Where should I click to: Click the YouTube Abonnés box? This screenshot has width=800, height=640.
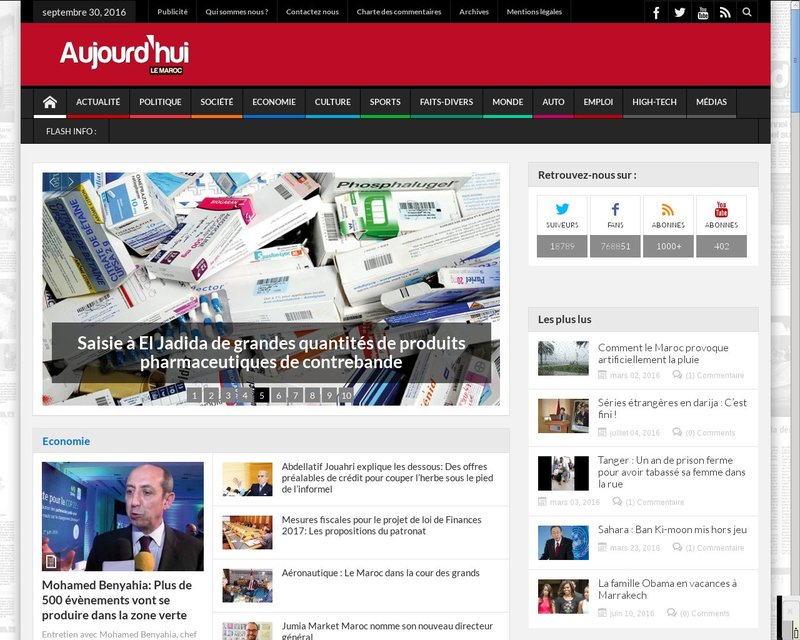coord(721,226)
